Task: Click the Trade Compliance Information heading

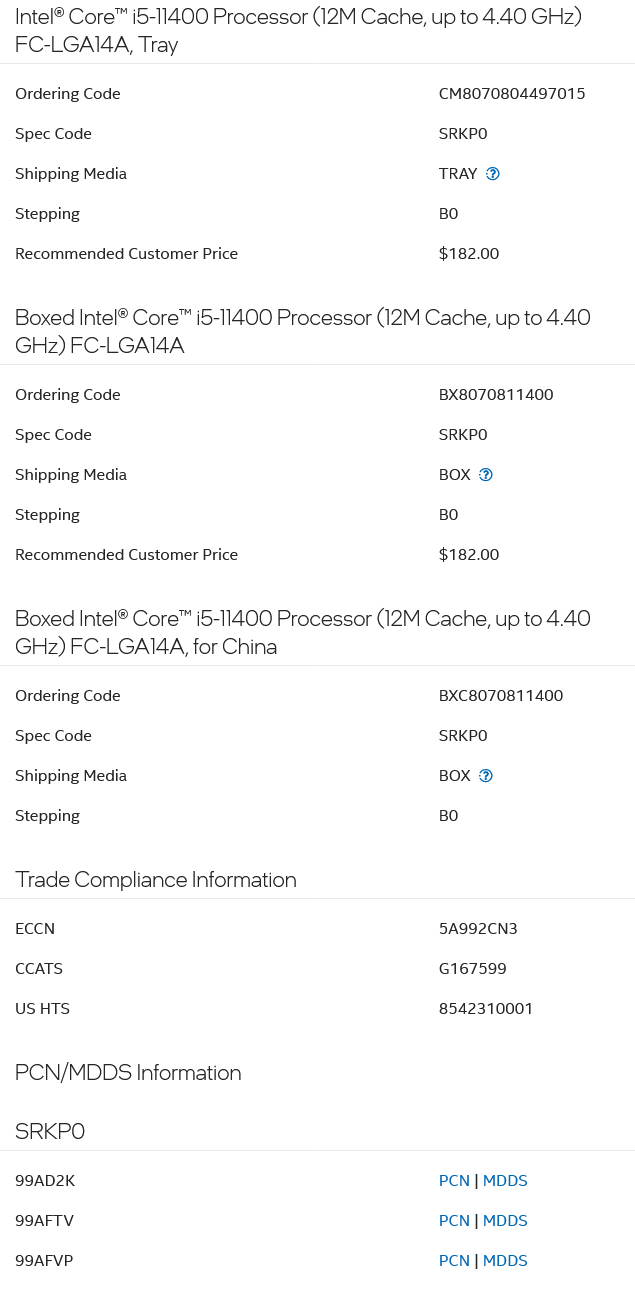Action: pyautogui.click(x=156, y=879)
